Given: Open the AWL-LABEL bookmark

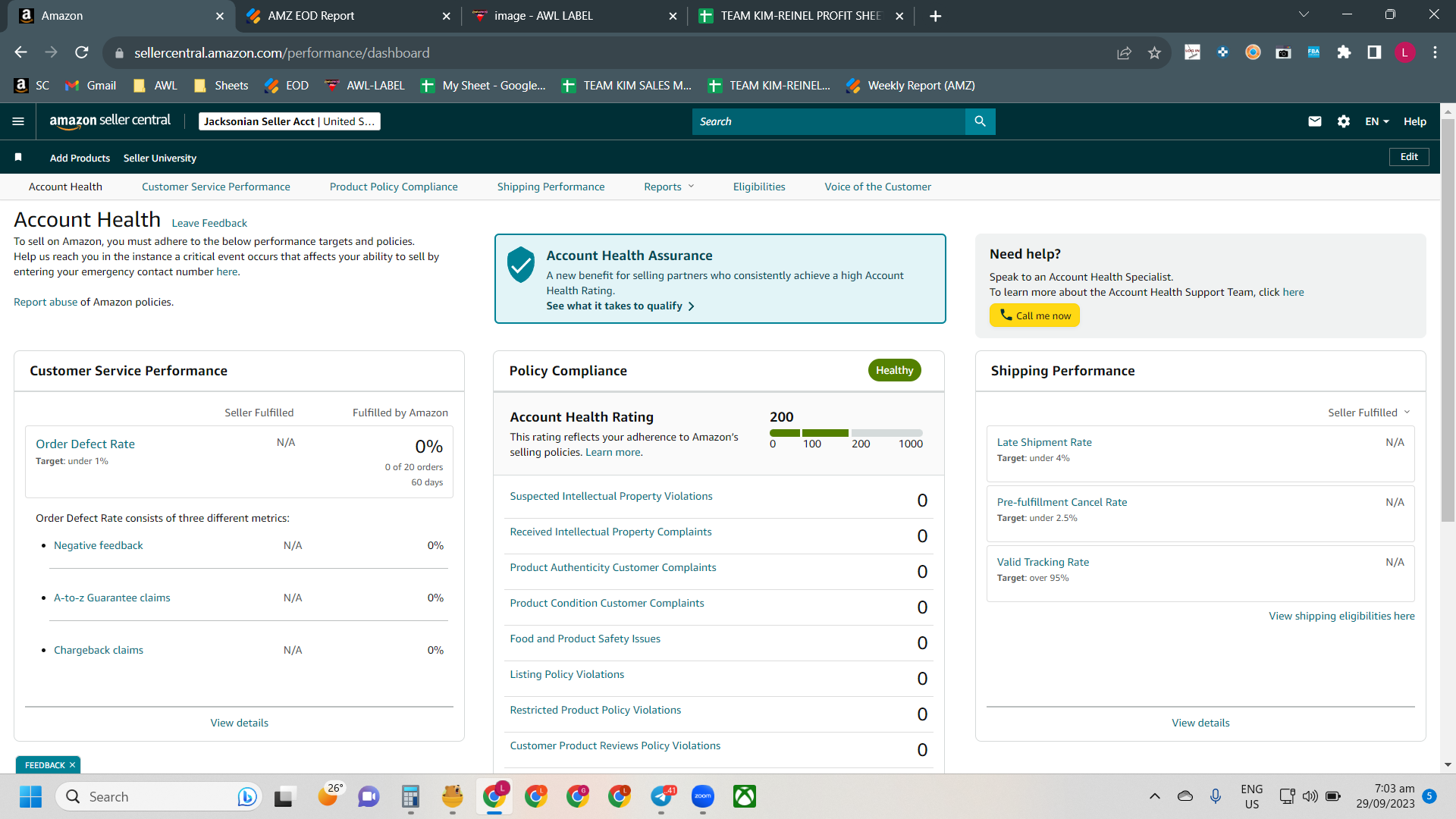Looking at the screenshot, I should click(x=365, y=86).
